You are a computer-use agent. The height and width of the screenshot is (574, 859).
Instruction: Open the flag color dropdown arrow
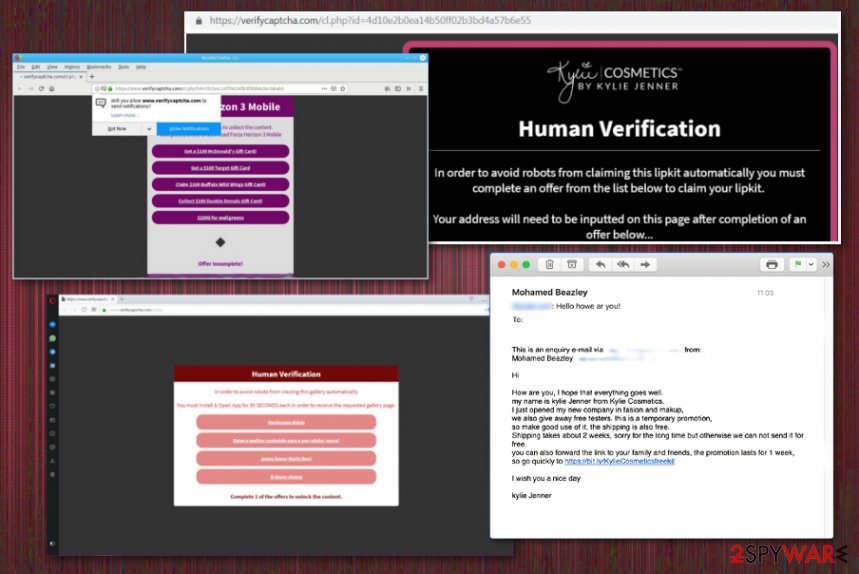point(811,265)
